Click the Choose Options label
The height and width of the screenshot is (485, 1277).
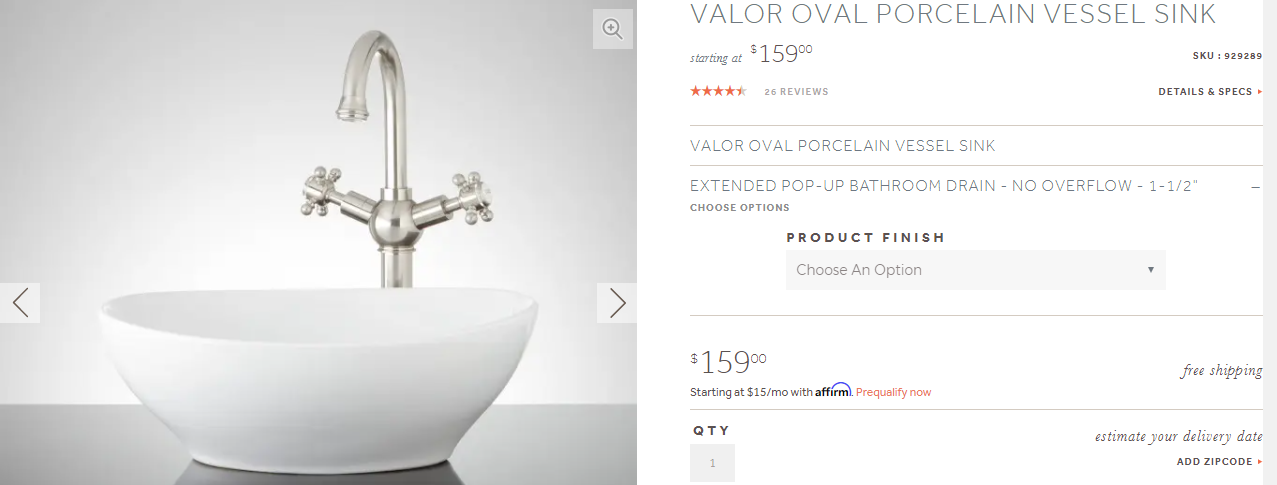(740, 208)
